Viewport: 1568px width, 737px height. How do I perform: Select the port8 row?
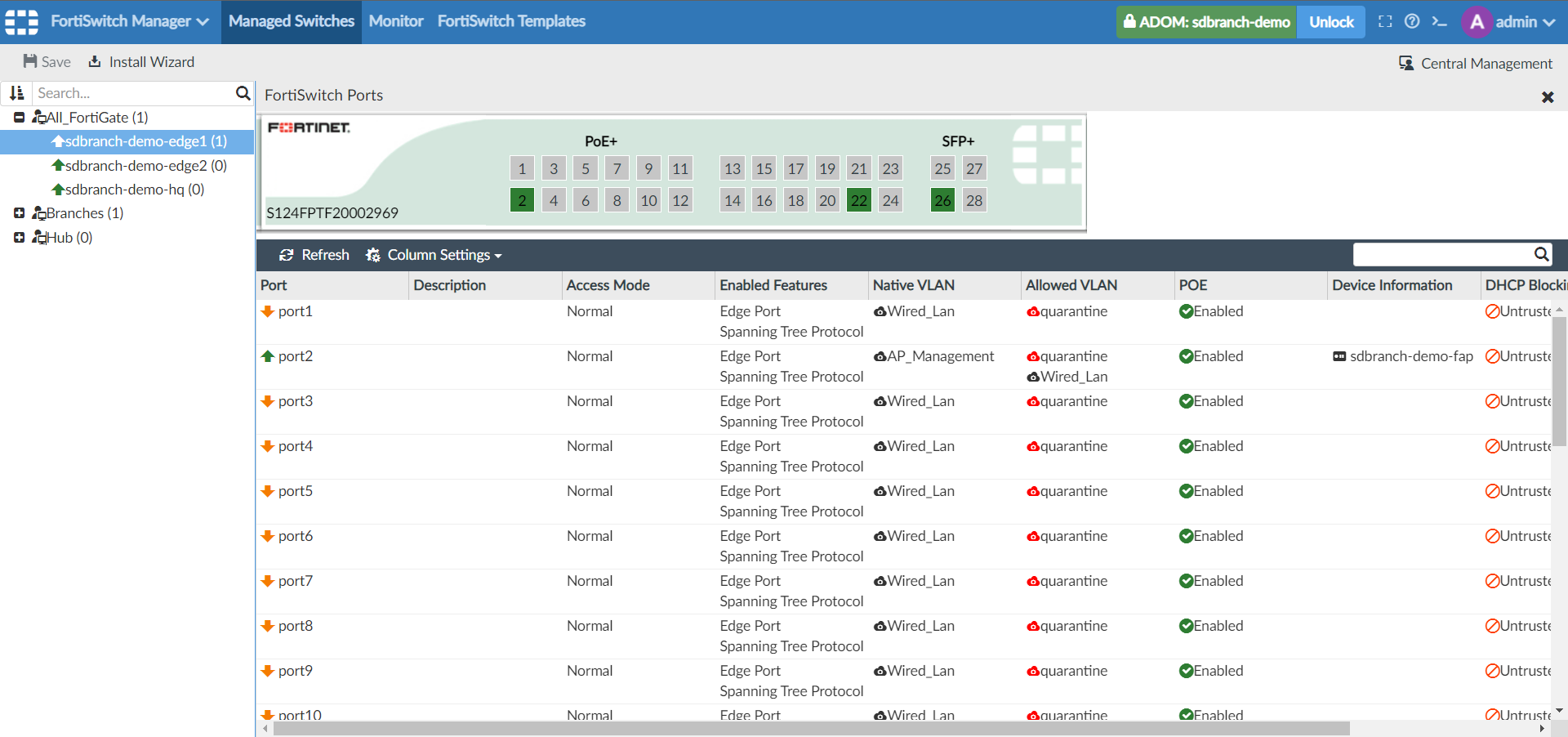coord(903,636)
